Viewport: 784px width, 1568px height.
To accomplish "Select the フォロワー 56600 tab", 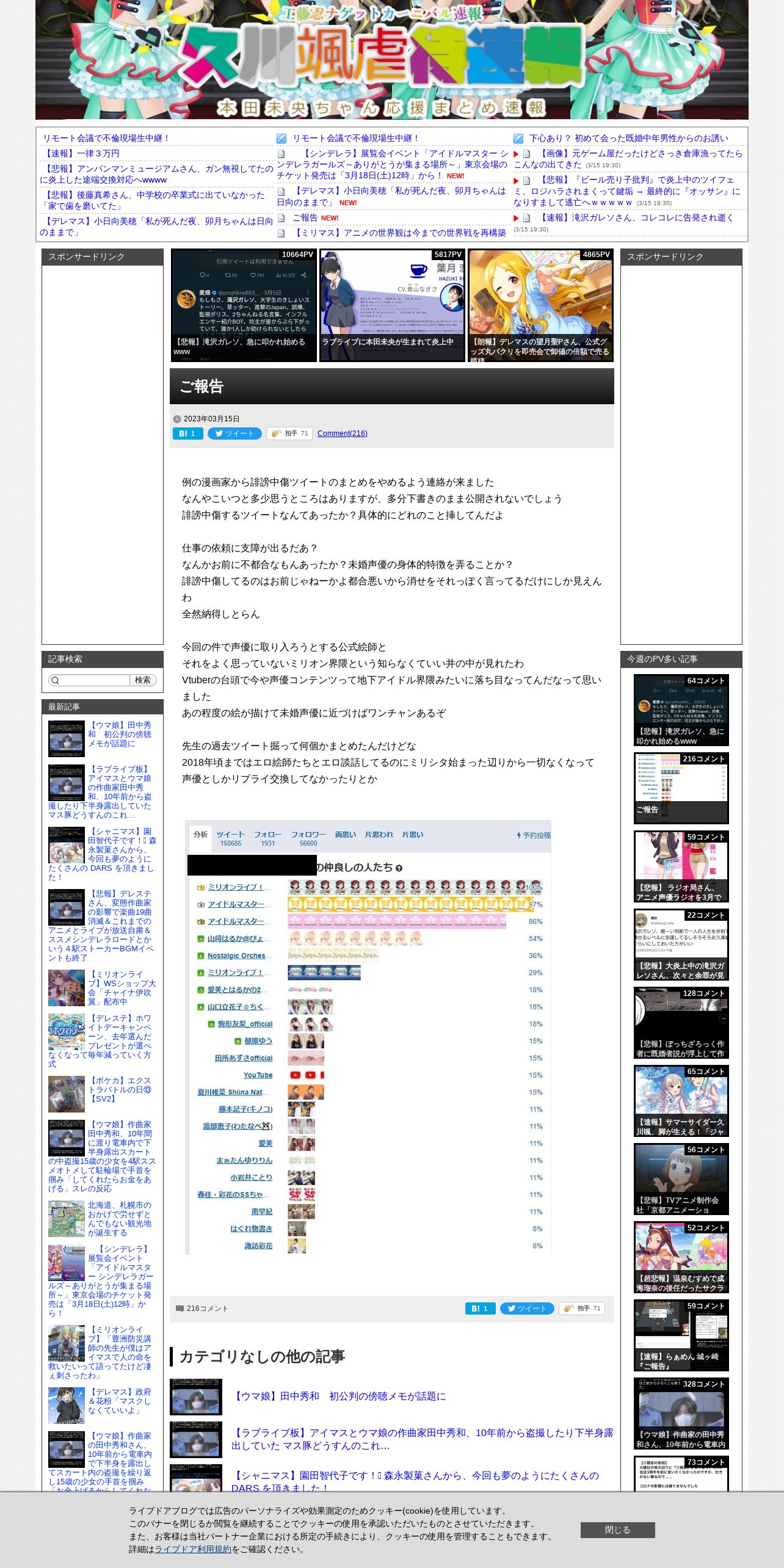I will click(x=308, y=838).
